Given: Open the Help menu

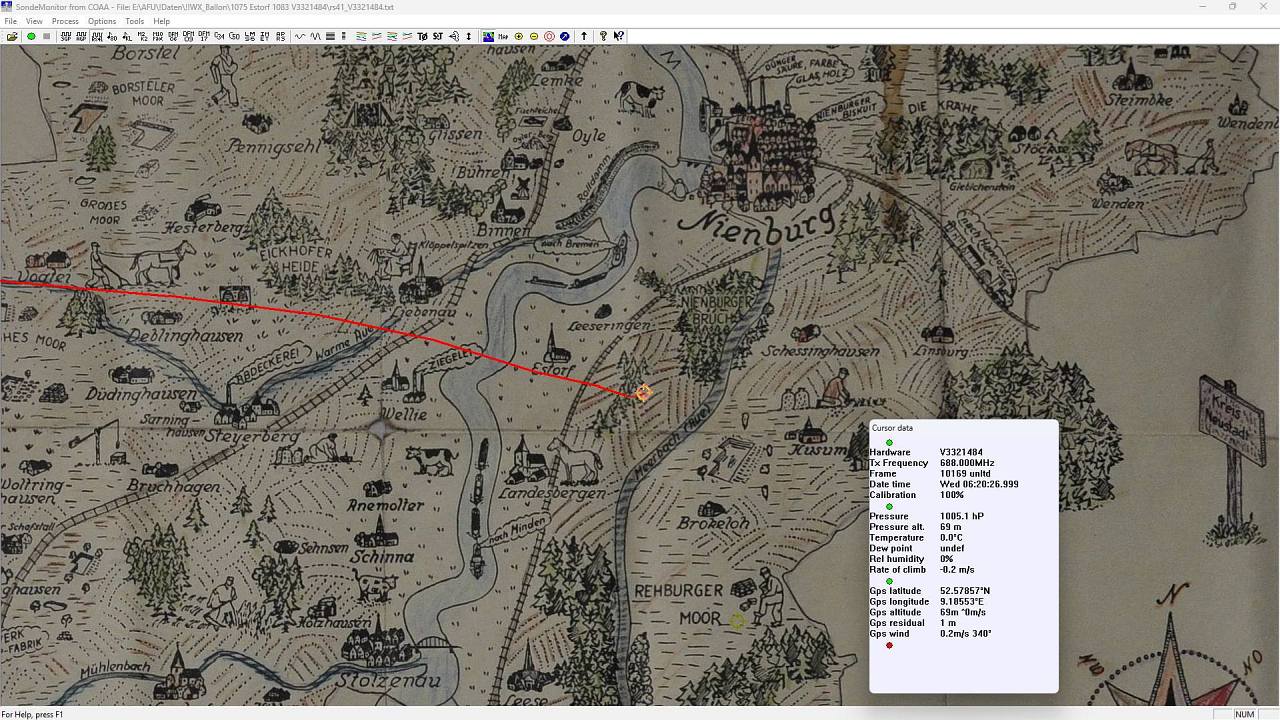Looking at the screenshot, I should 161,21.
